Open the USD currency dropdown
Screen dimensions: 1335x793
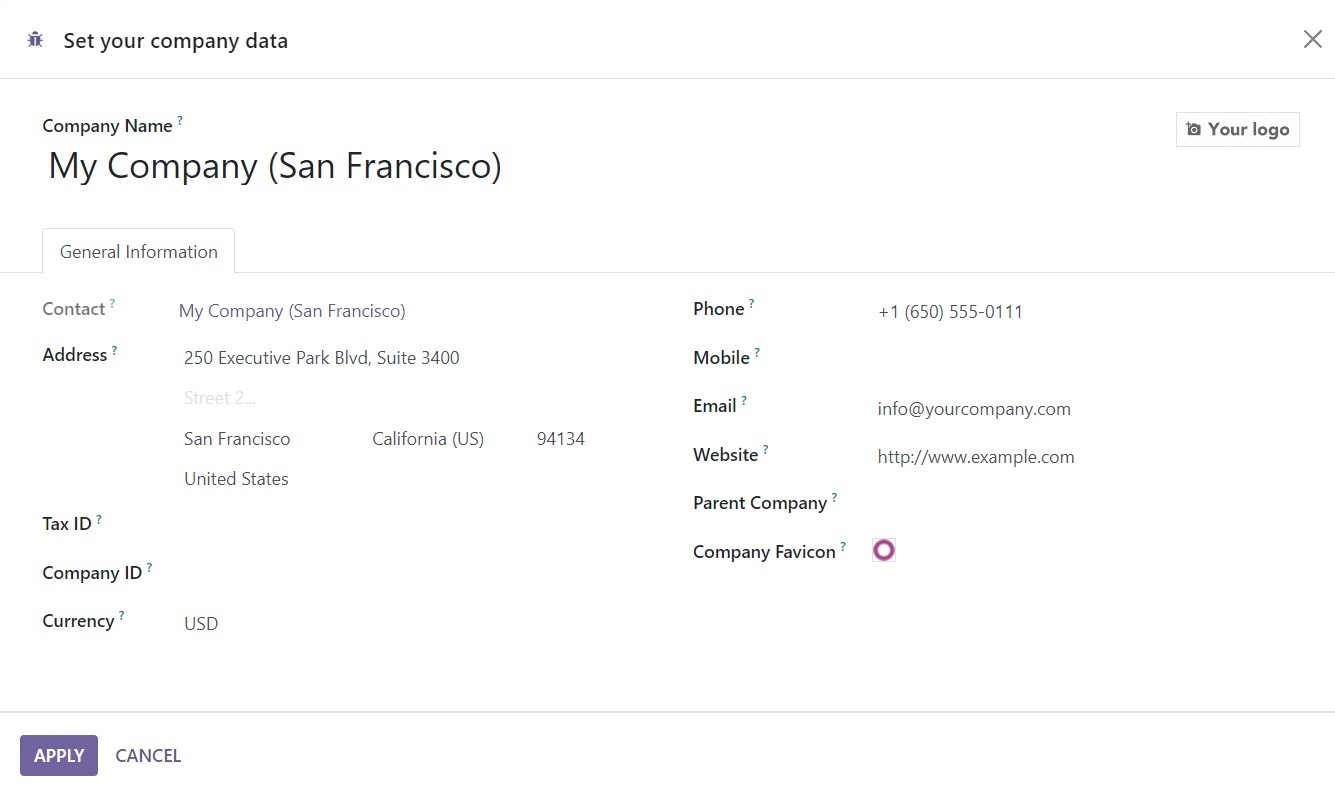pyautogui.click(x=412, y=623)
